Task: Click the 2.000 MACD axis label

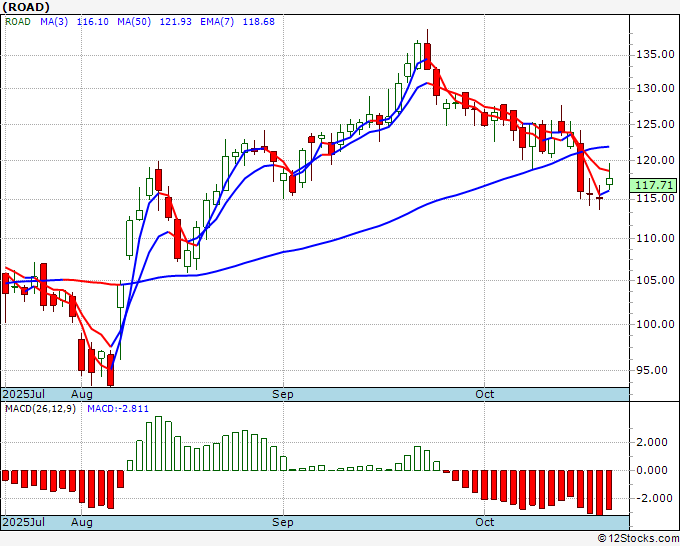Action: click(652, 442)
